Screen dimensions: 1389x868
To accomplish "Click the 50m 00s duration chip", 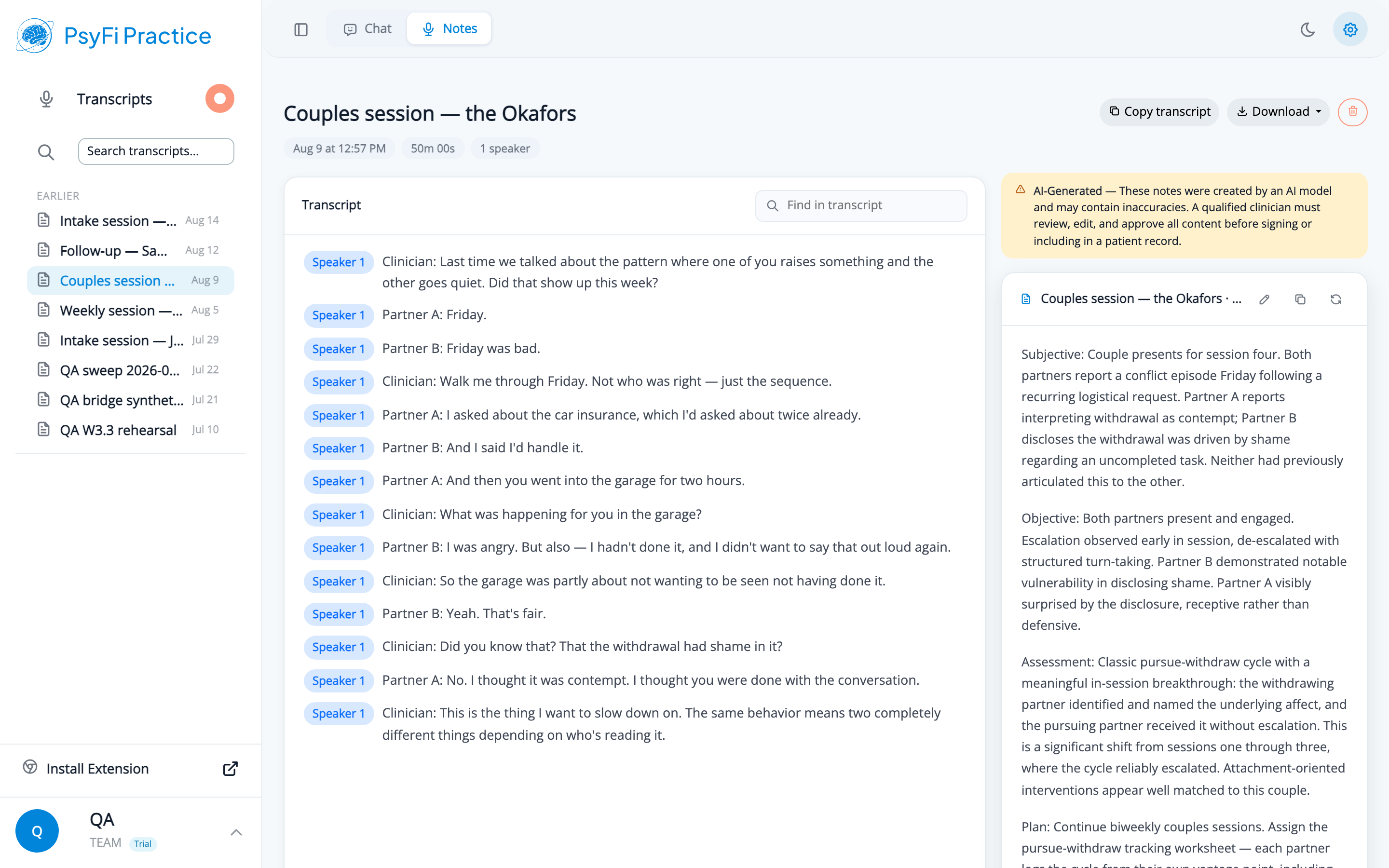I will [433, 149].
